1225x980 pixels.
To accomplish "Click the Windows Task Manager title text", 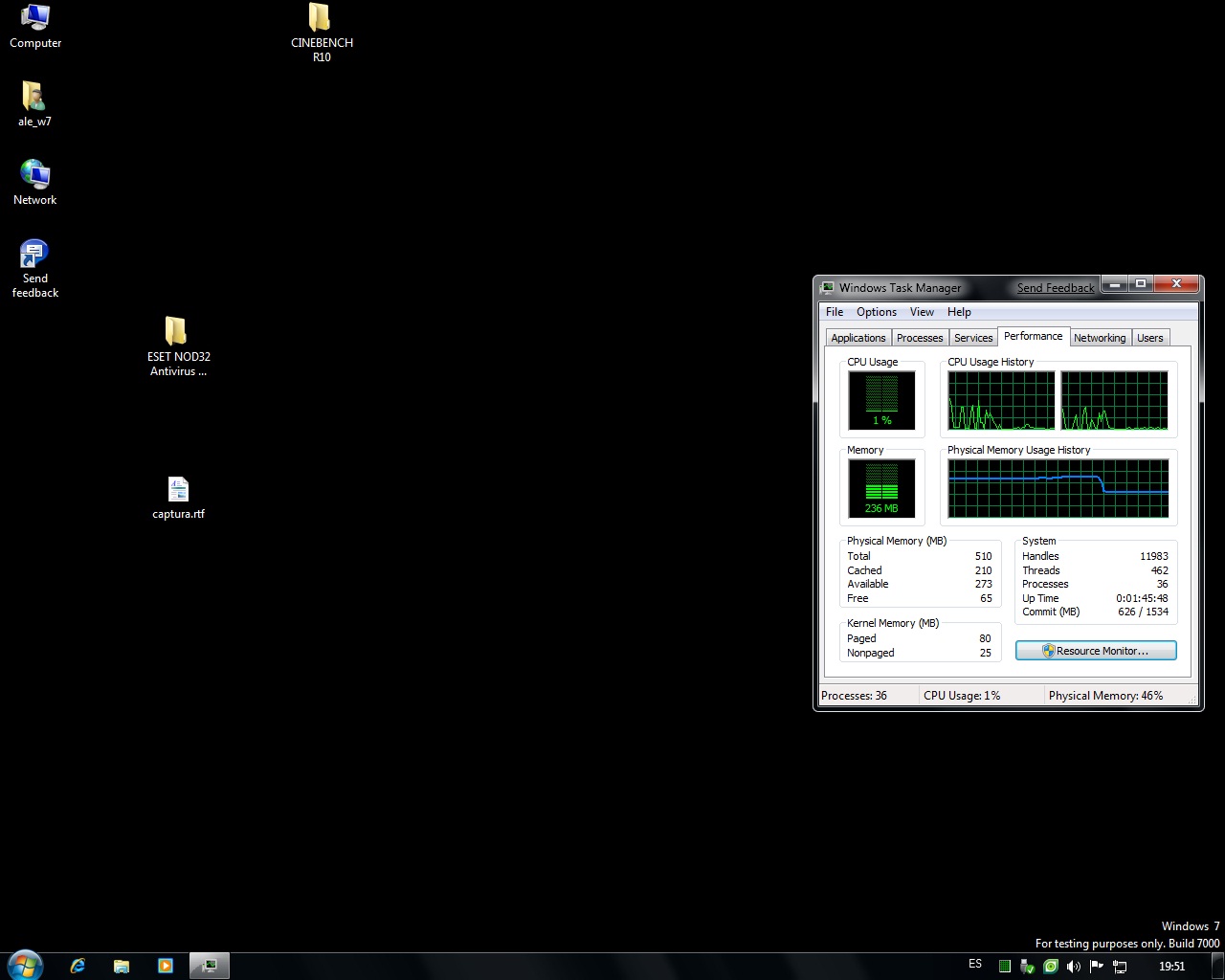I will [901, 287].
